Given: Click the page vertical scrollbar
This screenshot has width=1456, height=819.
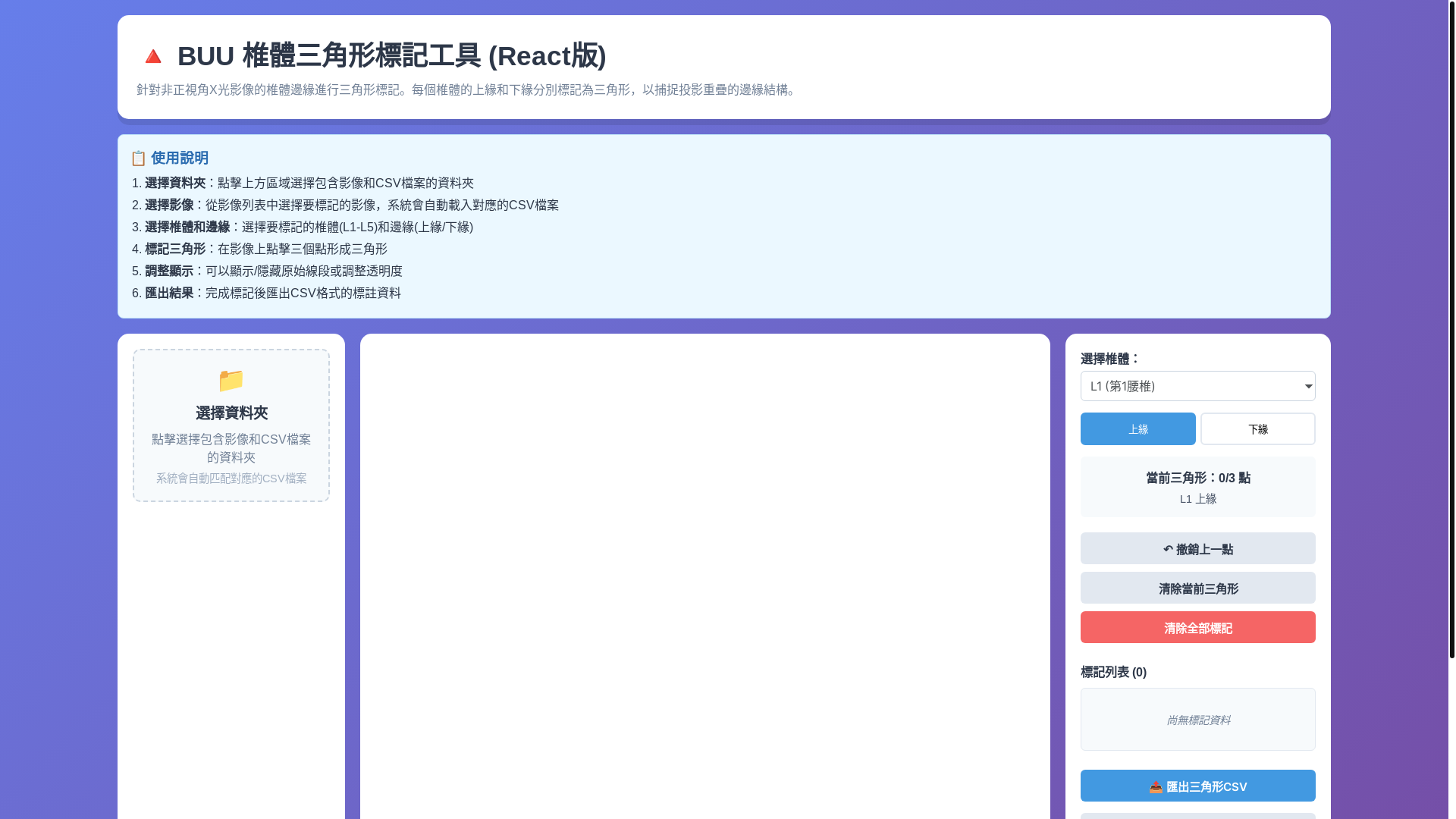Looking at the screenshot, I should (1451, 329).
